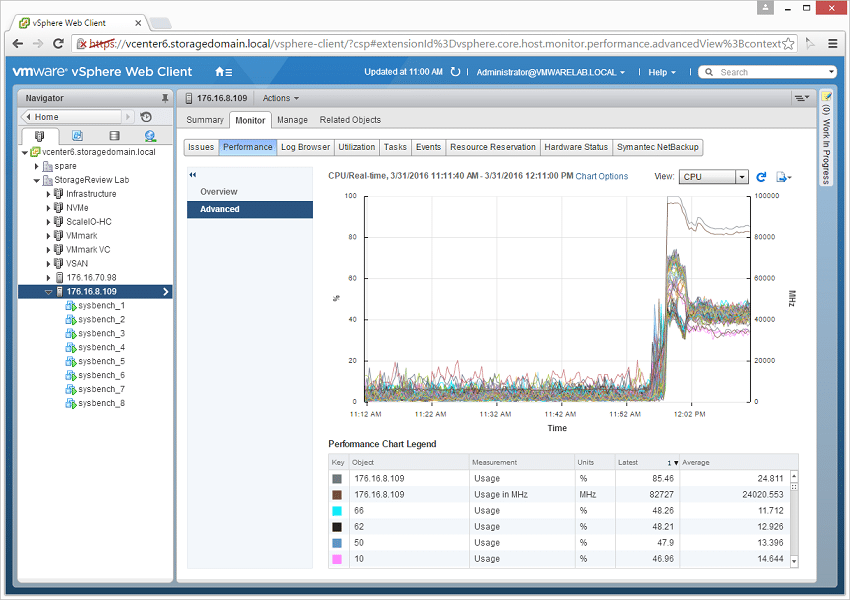Viewport: 850px width, 600px height.
Task: Open the Symantec NetBackup sub-tab
Action: 658,147
